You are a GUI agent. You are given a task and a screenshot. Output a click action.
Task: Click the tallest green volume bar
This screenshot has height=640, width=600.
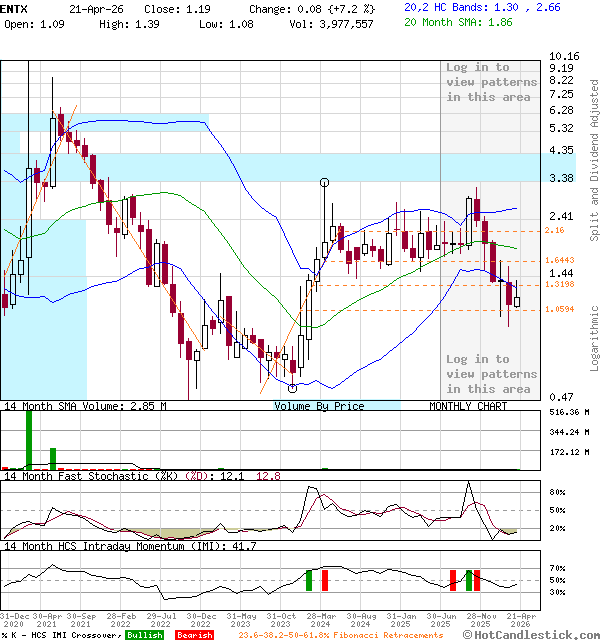(x=29, y=439)
